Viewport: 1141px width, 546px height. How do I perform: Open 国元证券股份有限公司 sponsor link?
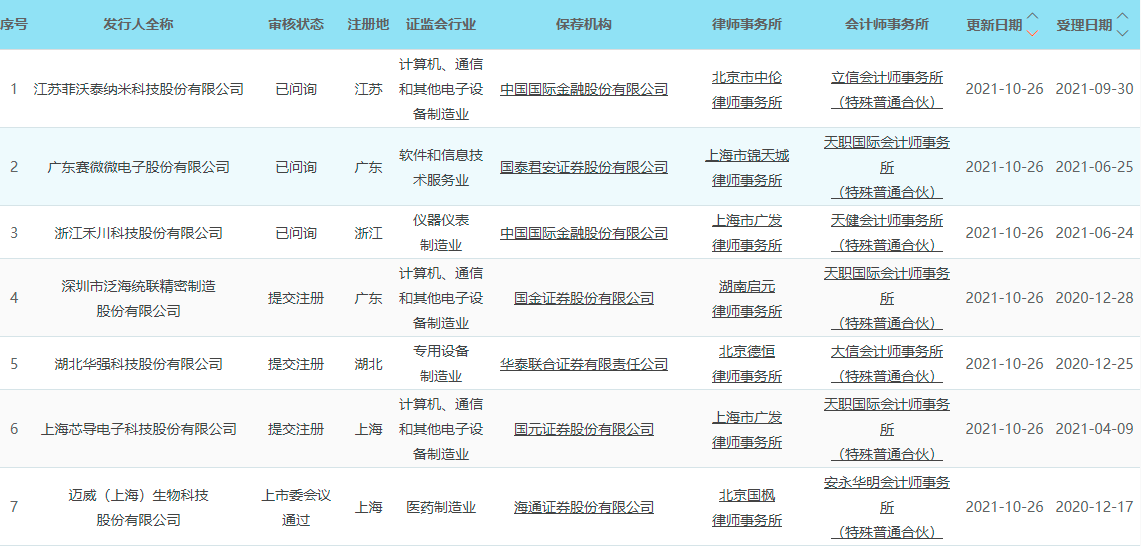[x=584, y=429]
